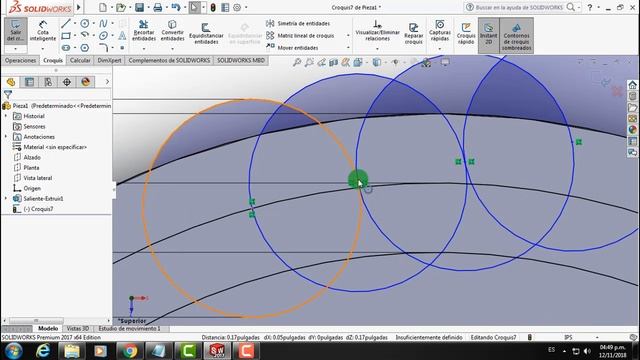640x360 pixels.
Task: Open Complementos de SOLIDWORKS tab
Action: click(x=169, y=60)
